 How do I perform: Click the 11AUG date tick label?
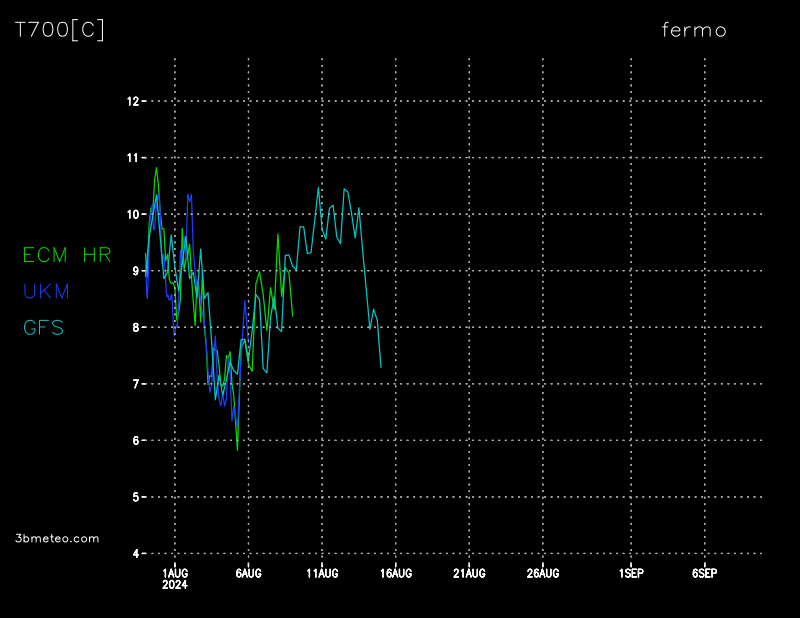point(322,573)
